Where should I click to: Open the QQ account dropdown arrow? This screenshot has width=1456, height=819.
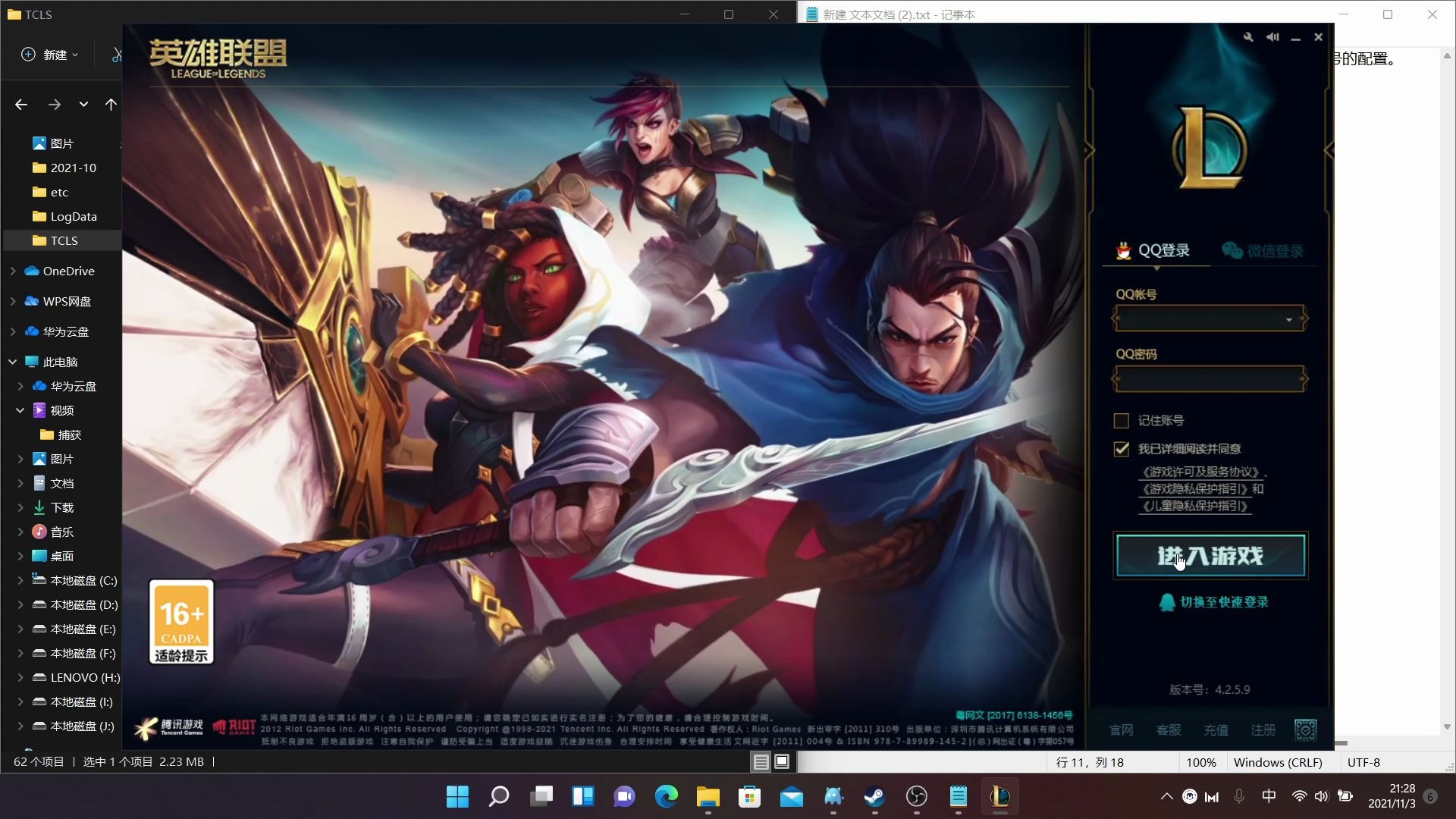(1288, 318)
